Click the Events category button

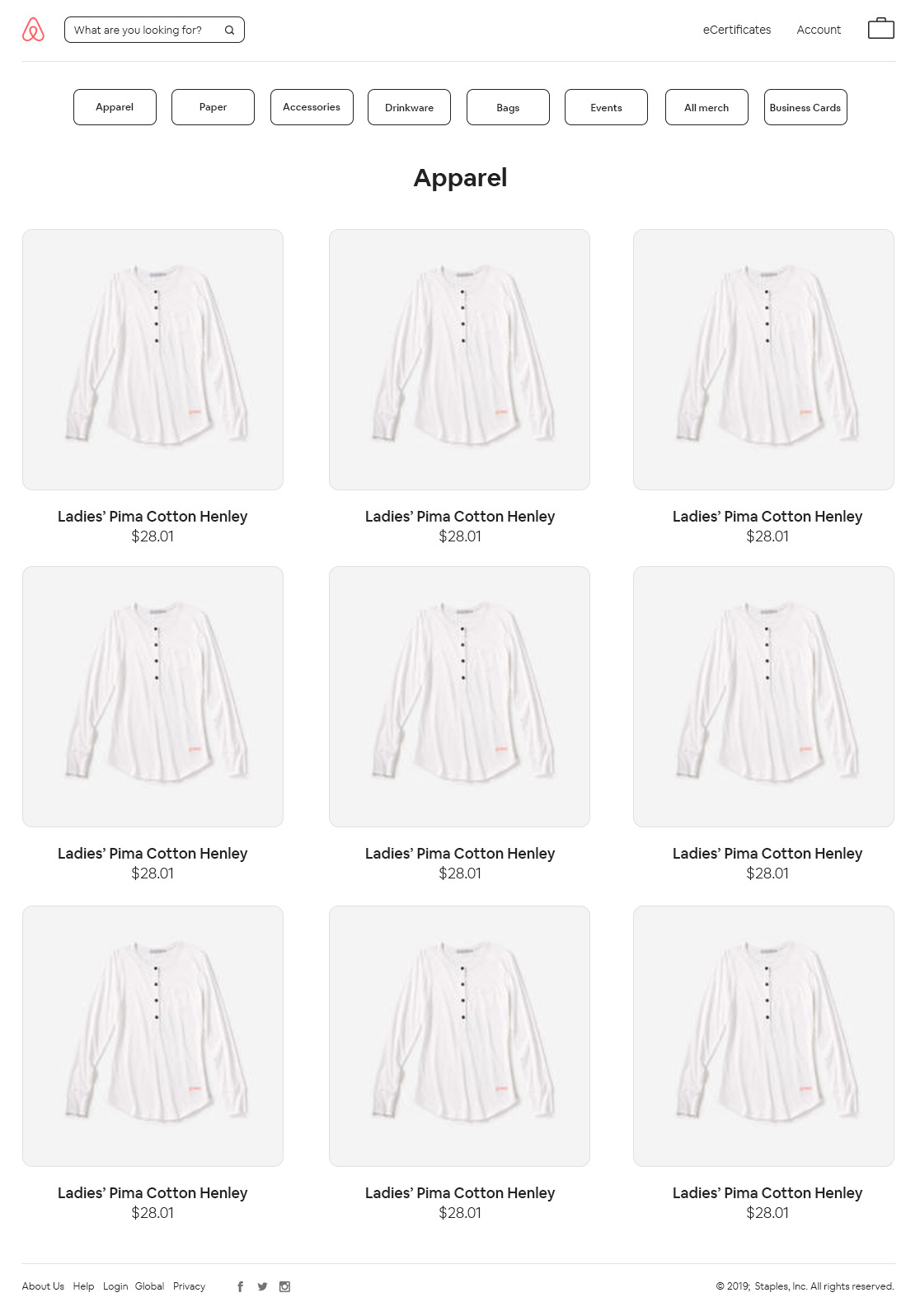[x=606, y=107]
